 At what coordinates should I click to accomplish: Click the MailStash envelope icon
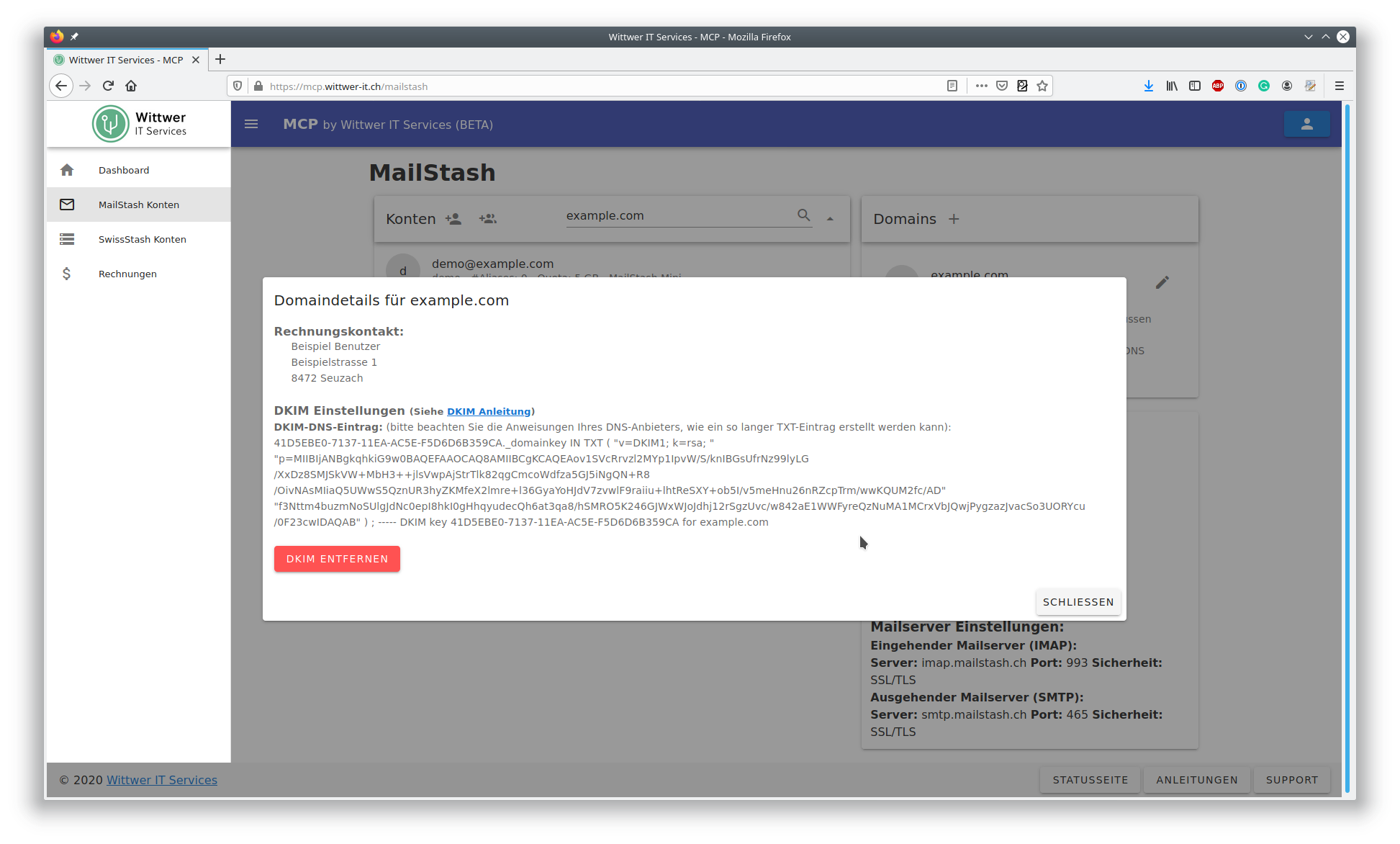(x=67, y=205)
